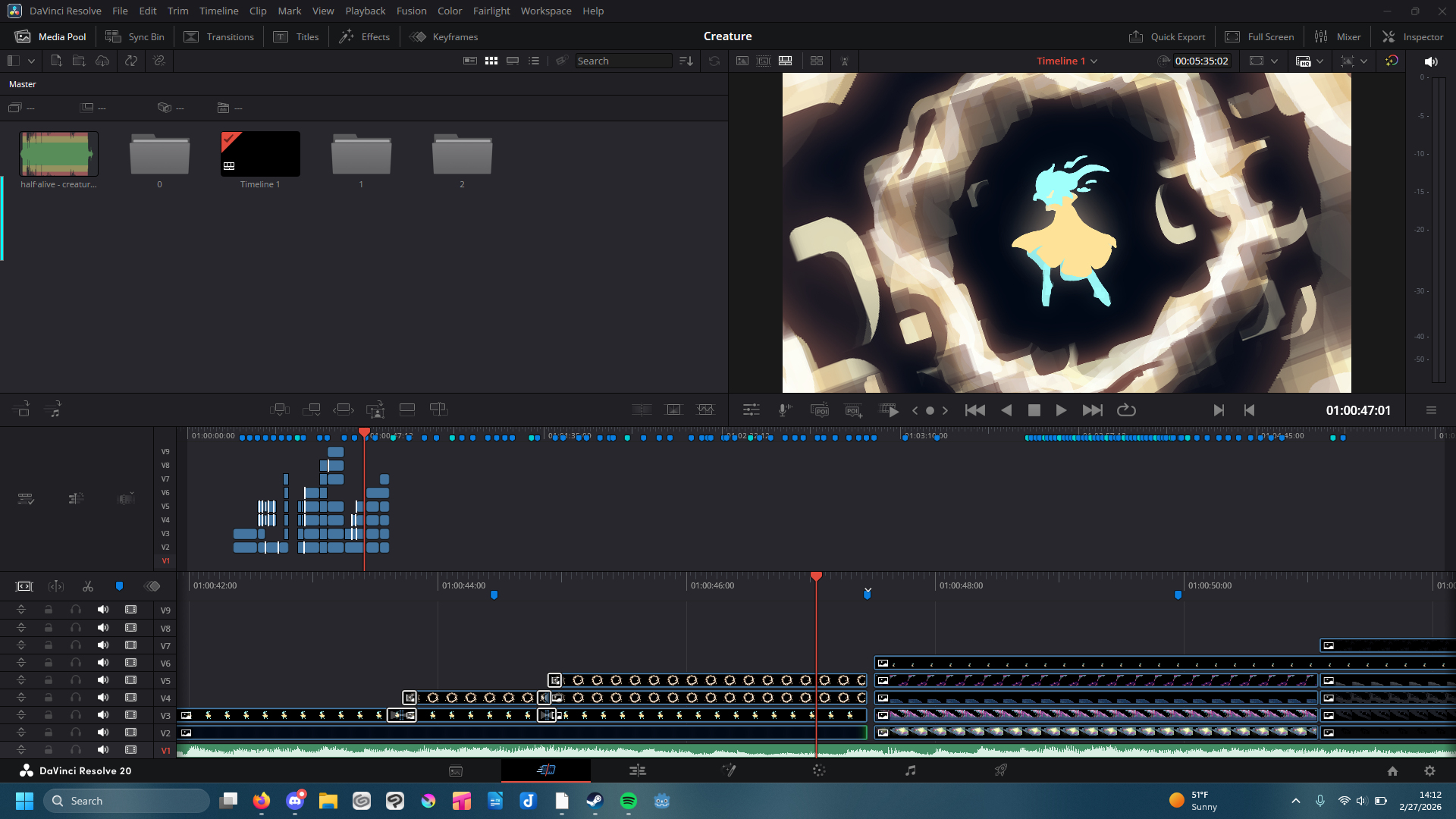1456x819 pixels.
Task: Switch media pool to list view
Action: (534, 61)
